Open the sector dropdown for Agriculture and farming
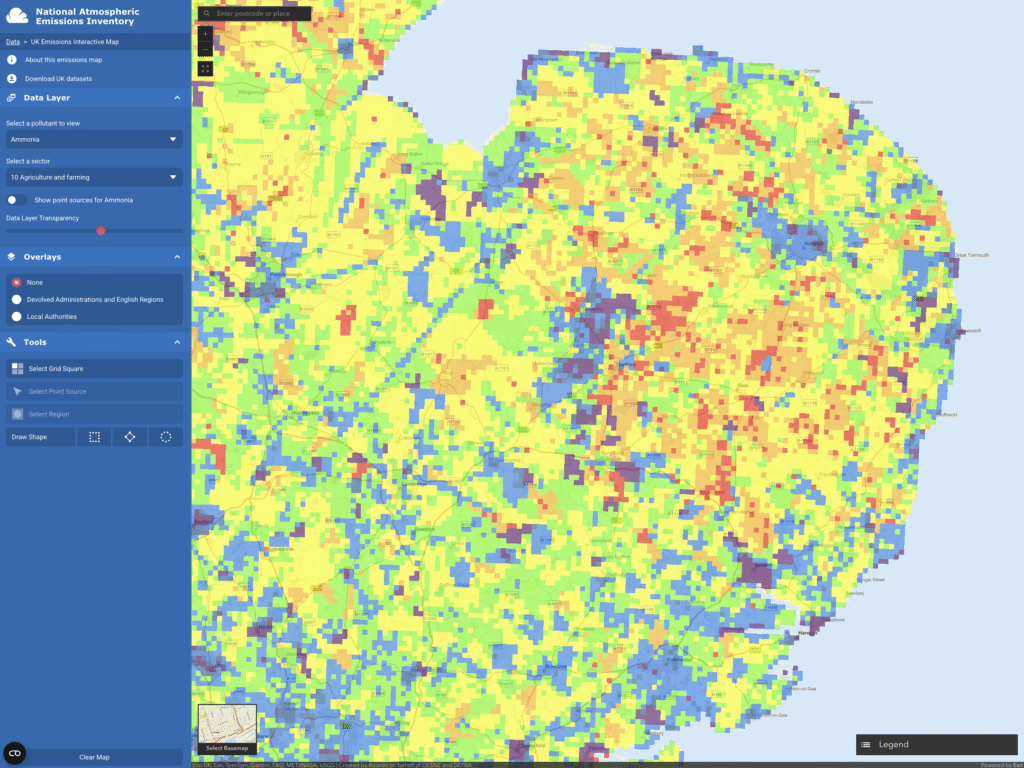This screenshot has width=1024, height=768. pos(94,177)
